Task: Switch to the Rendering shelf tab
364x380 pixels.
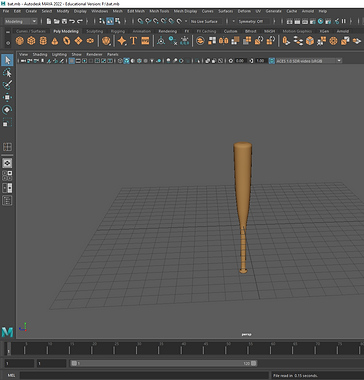Action: pos(168,31)
